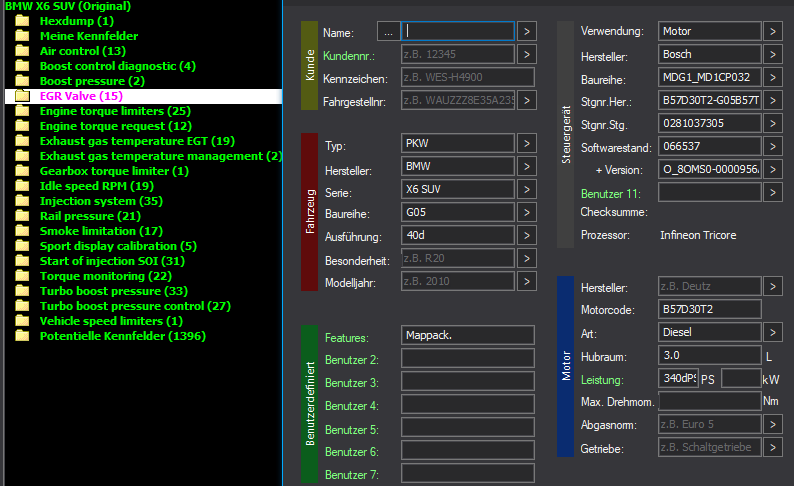Open the arrow beside Modelljahr field

click(527, 281)
